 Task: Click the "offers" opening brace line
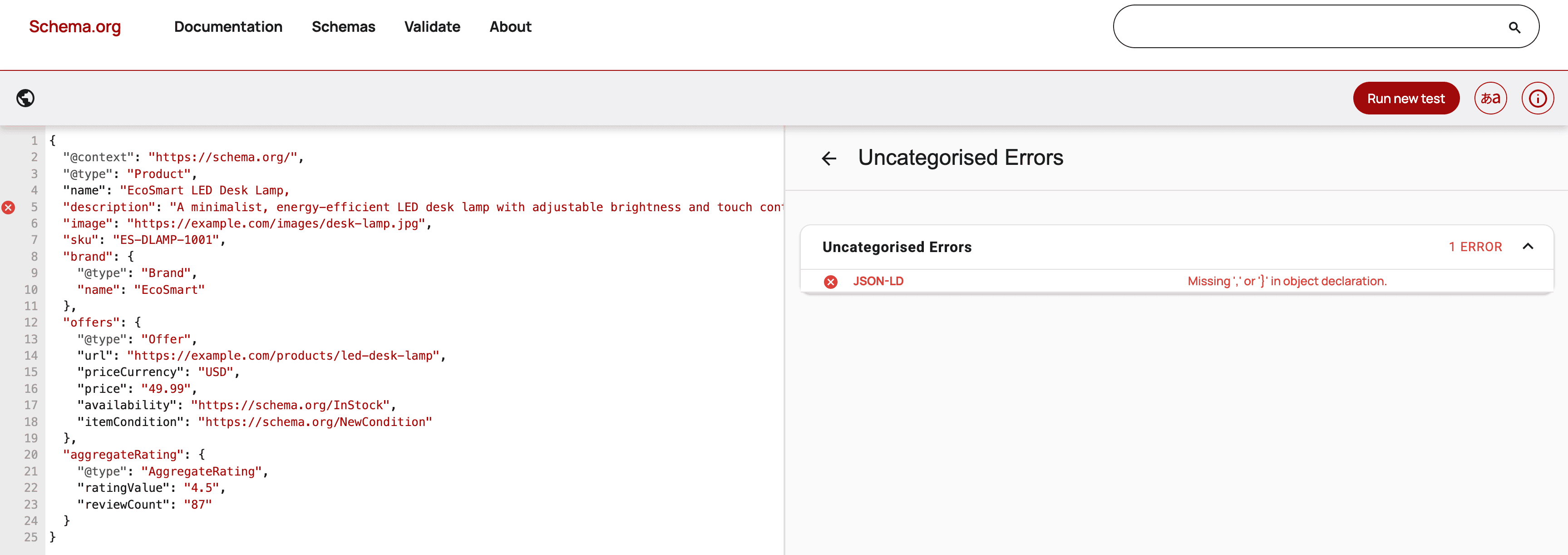(102, 322)
